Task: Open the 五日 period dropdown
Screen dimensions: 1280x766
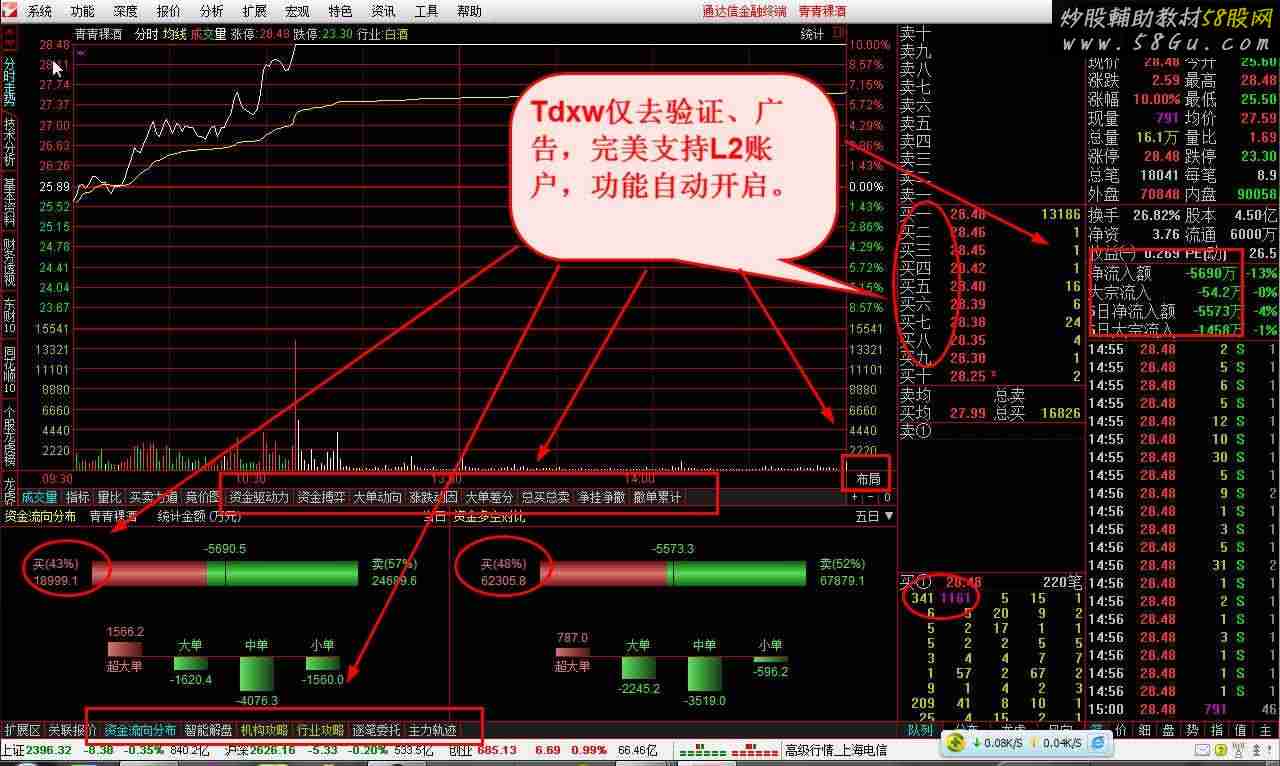Action: (874, 516)
